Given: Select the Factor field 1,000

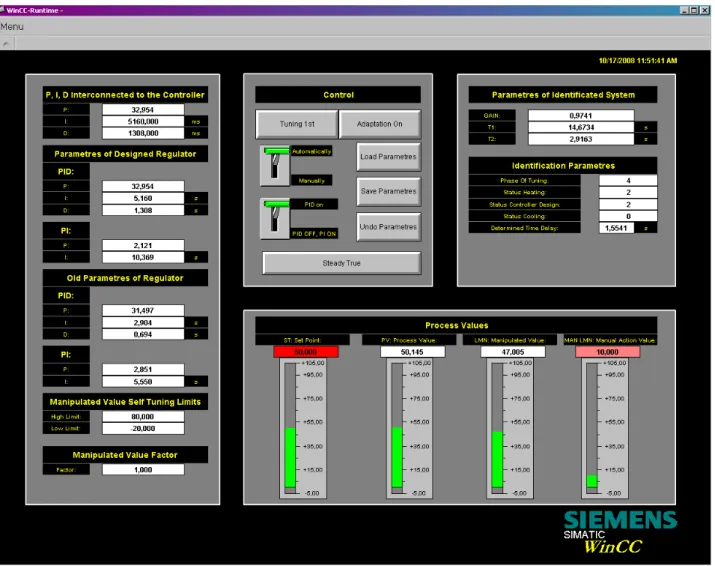Looking at the screenshot, I should [143, 469].
